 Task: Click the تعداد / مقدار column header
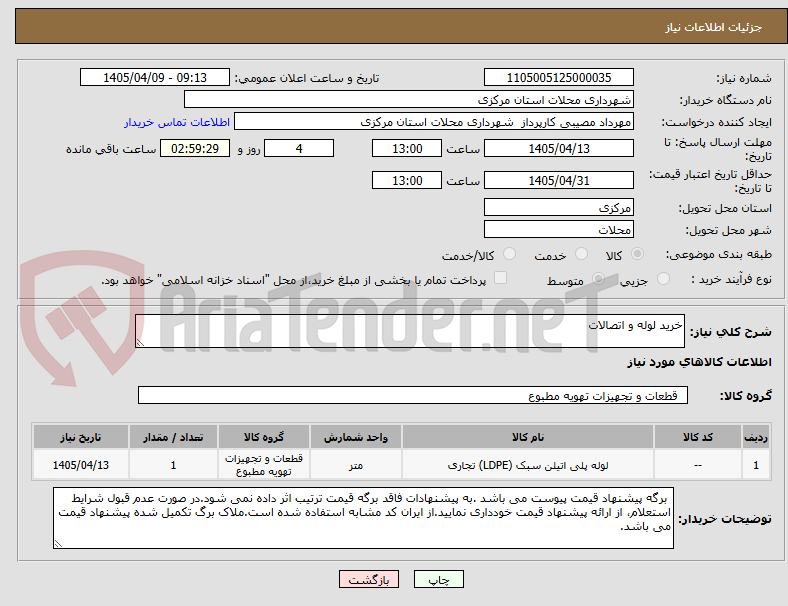pos(173,437)
